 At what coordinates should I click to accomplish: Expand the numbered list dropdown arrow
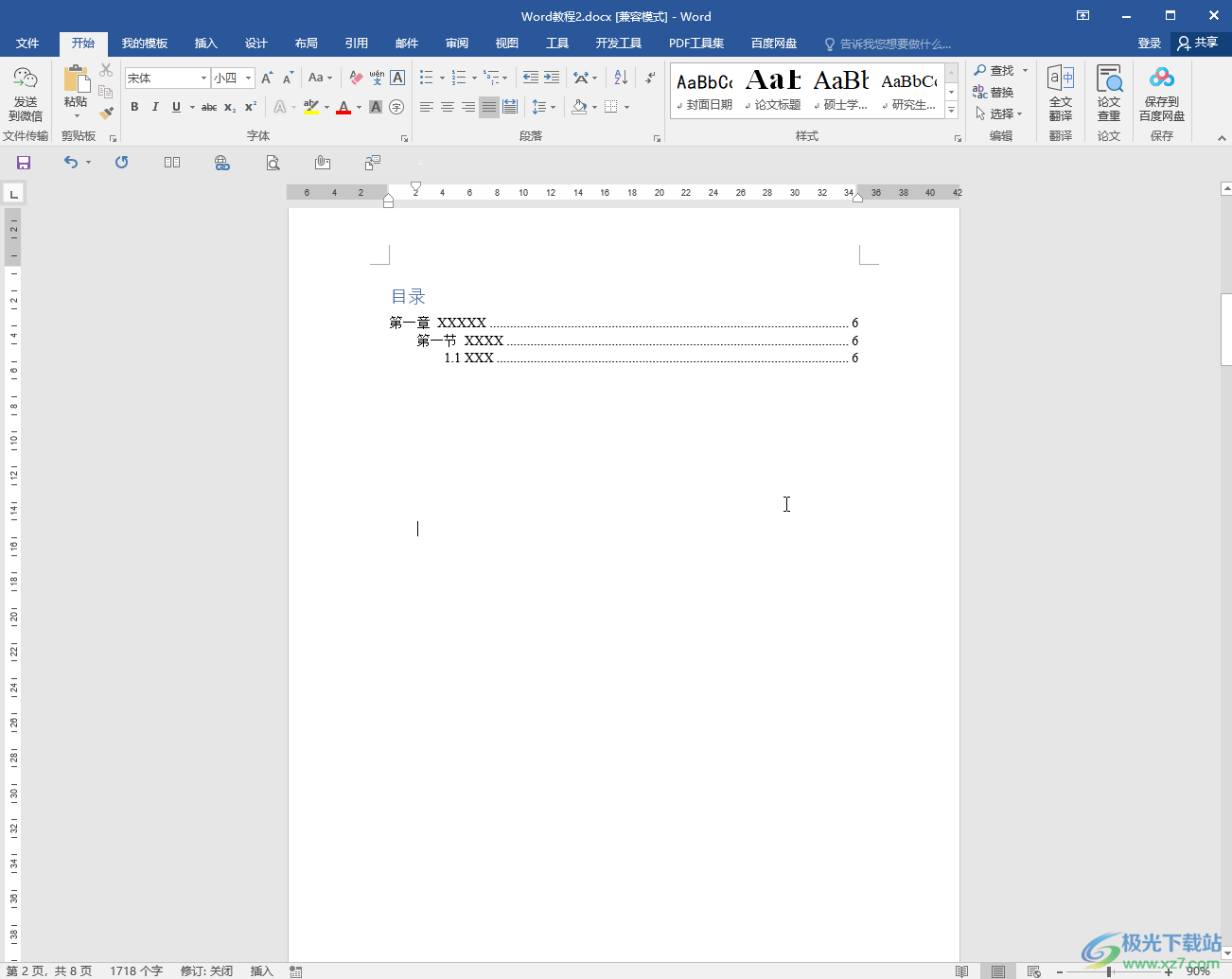click(474, 79)
